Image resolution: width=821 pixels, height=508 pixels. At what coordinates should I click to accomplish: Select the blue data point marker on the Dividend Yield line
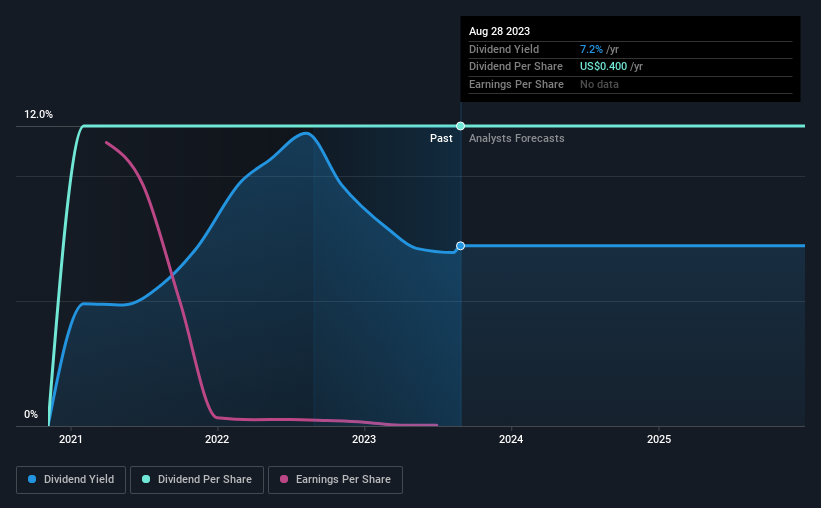(460, 246)
